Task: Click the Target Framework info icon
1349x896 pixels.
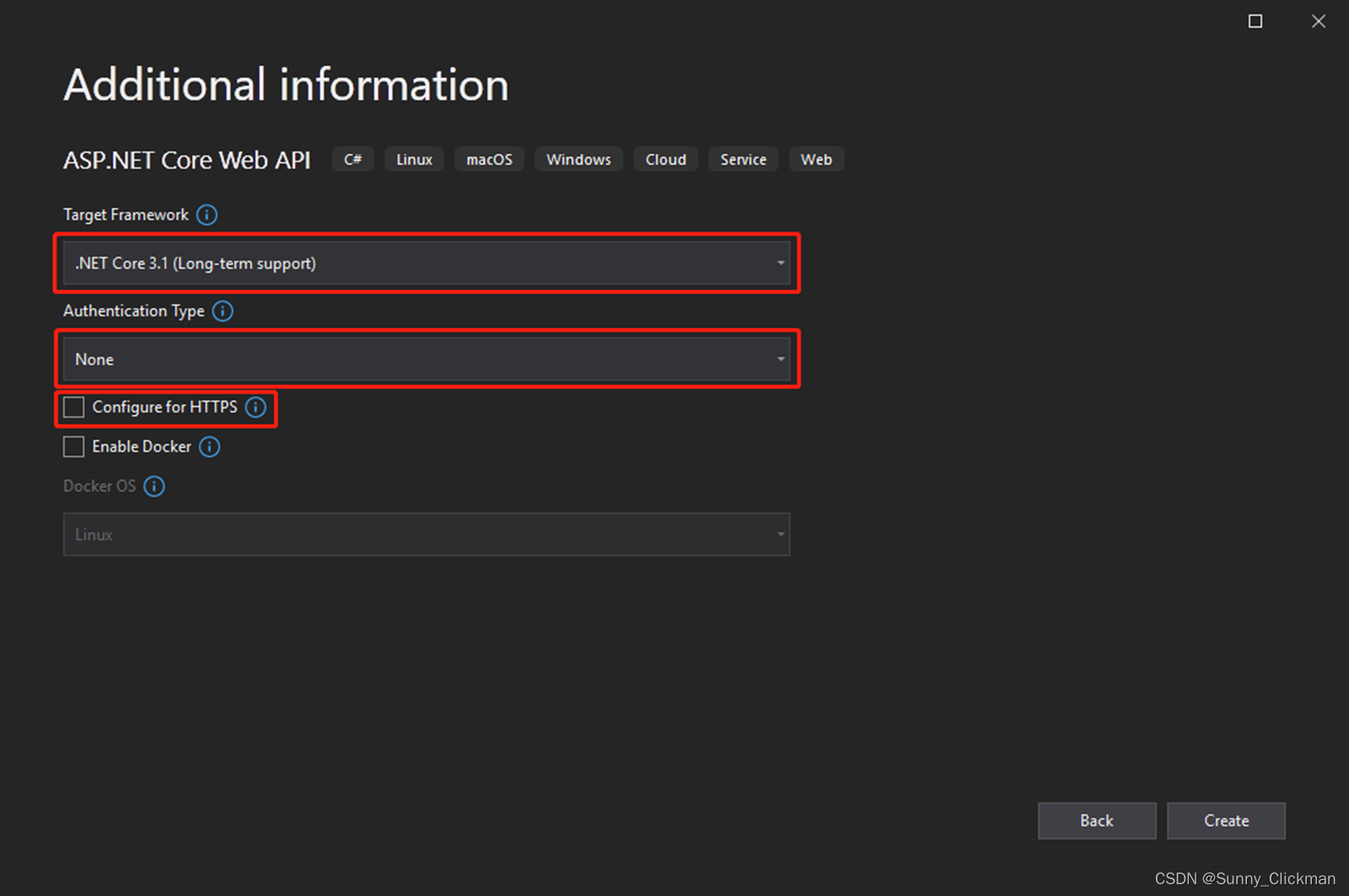Action: coord(207,215)
